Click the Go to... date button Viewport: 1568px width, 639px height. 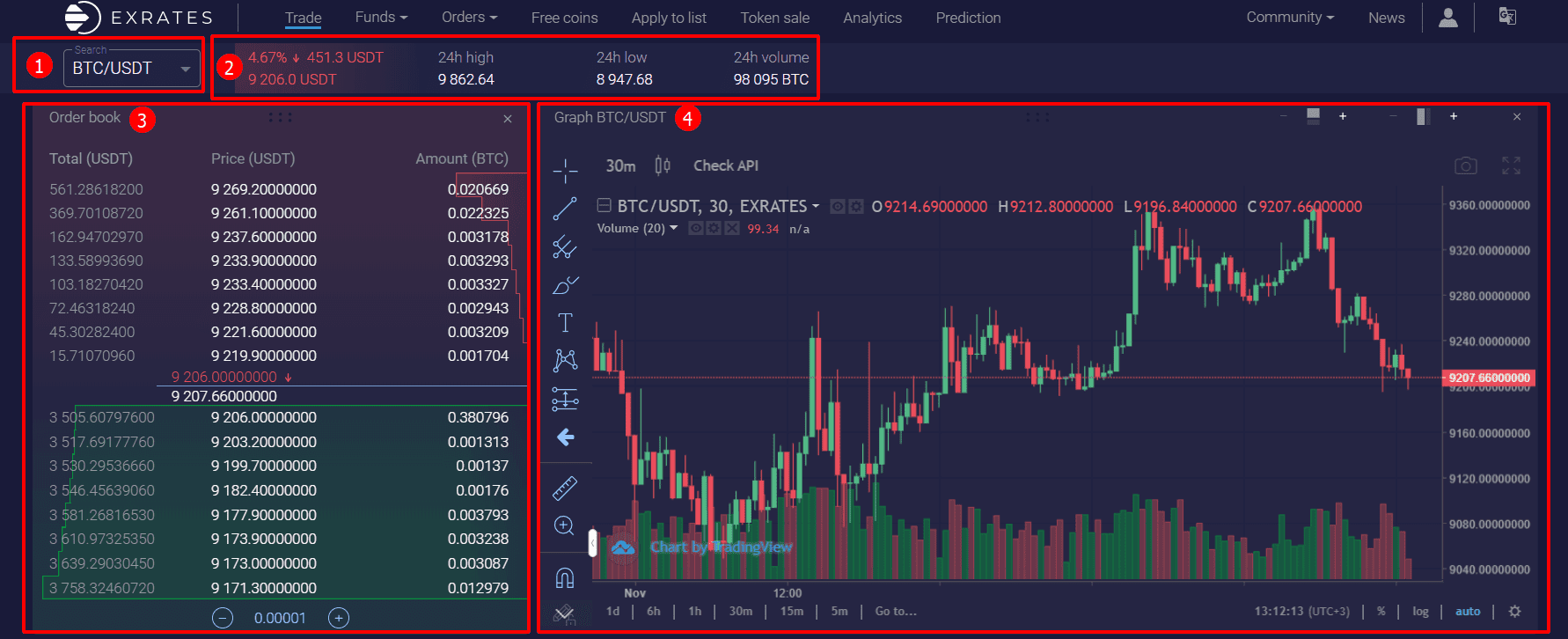(x=895, y=611)
